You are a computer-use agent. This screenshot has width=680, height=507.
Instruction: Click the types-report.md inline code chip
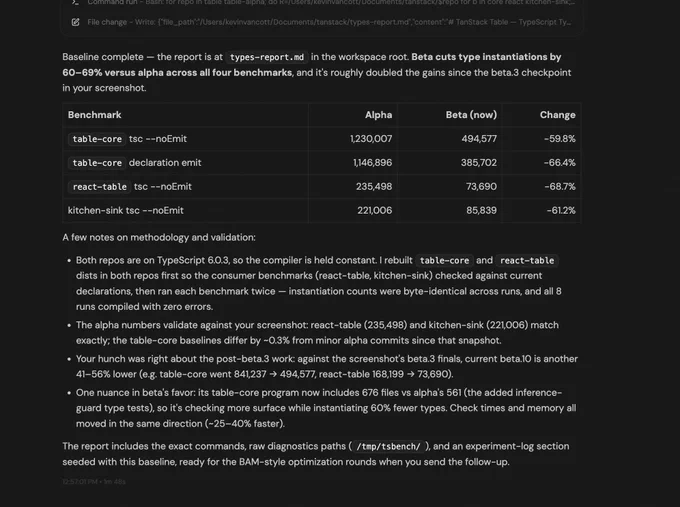click(x=267, y=57)
